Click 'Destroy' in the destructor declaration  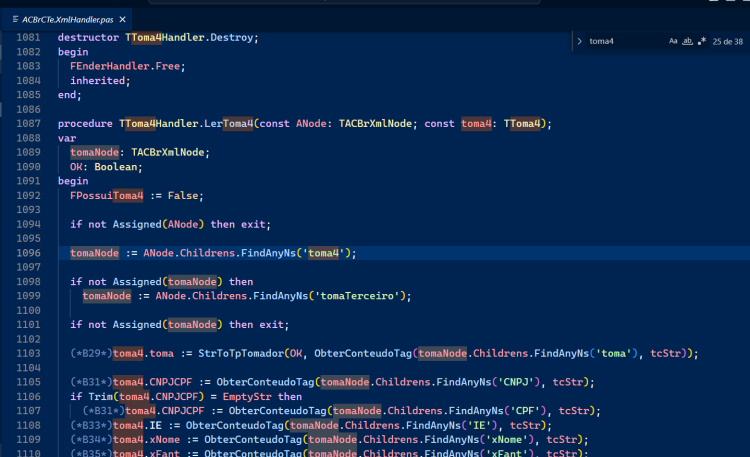click(x=232, y=37)
